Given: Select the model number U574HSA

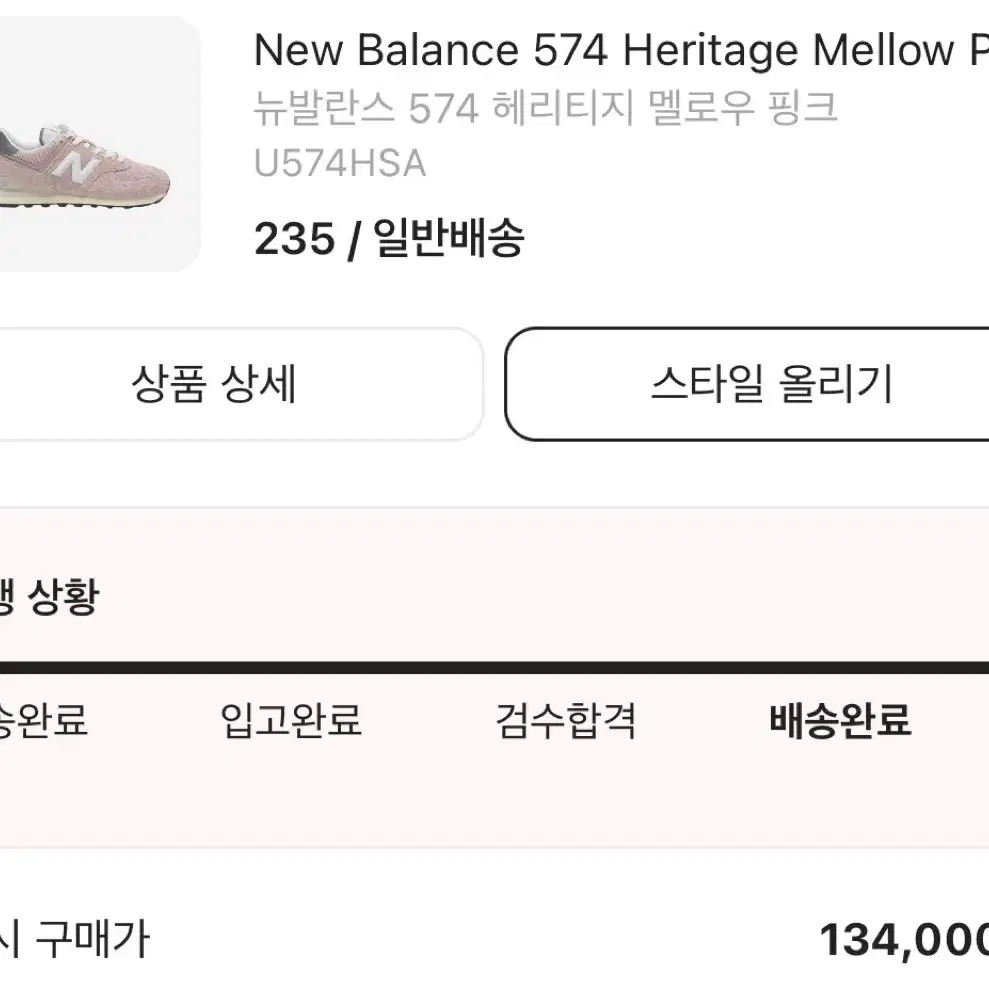Looking at the screenshot, I should [340, 163].
